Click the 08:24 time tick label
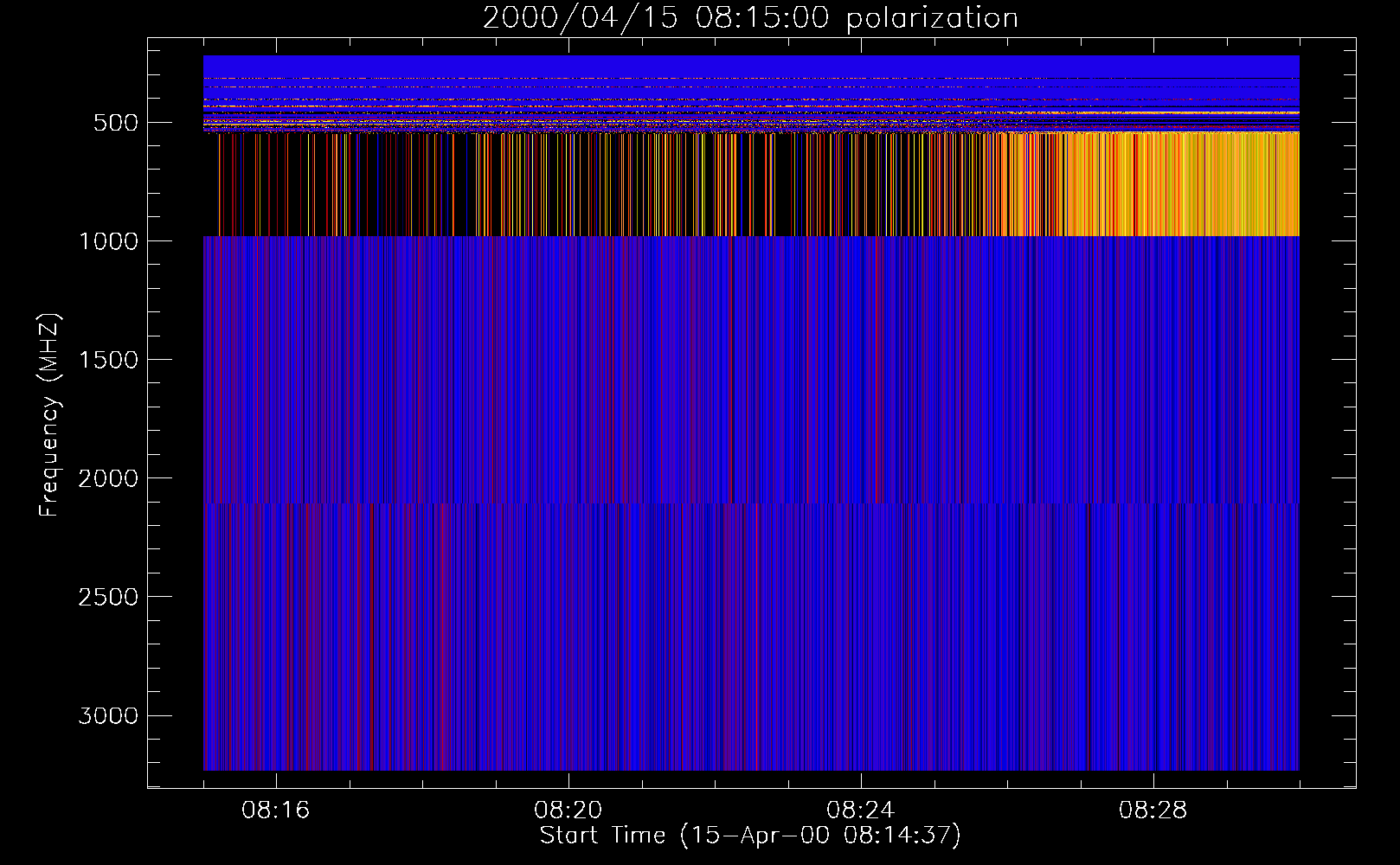The height and width of the screenshot is (865, 1400). [x=860, y=811]
